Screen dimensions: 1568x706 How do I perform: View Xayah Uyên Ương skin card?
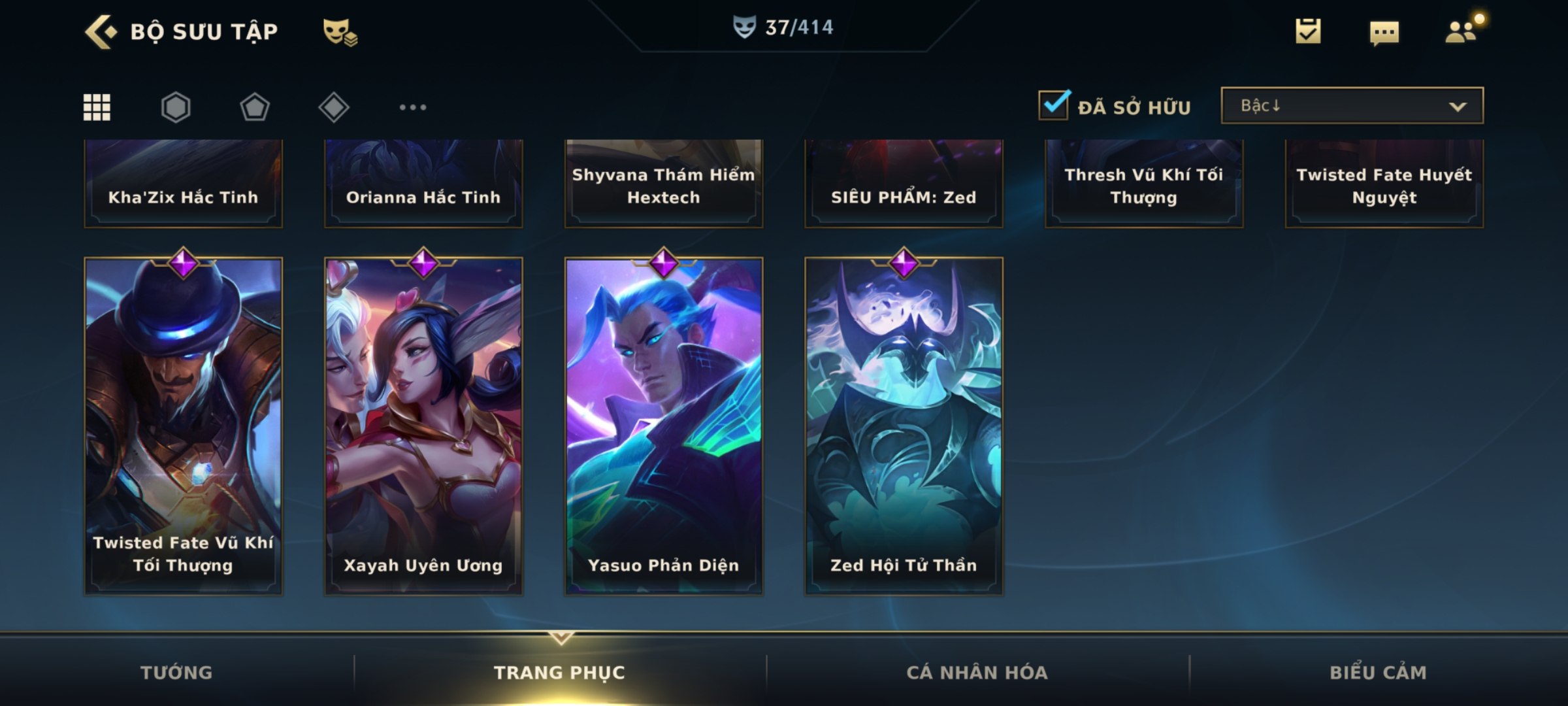click(423, 425)
